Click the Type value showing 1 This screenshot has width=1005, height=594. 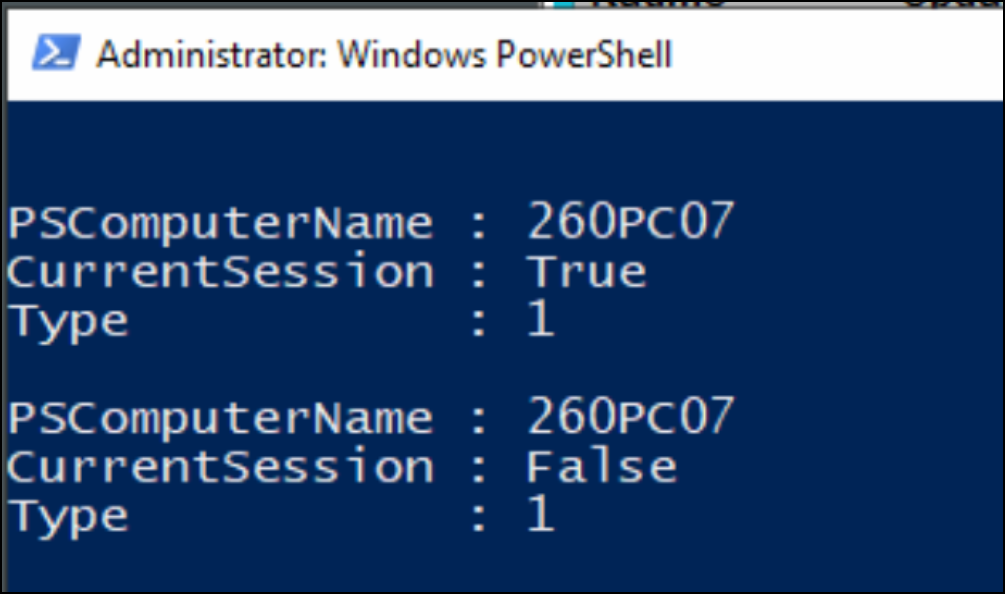(547, 319)
